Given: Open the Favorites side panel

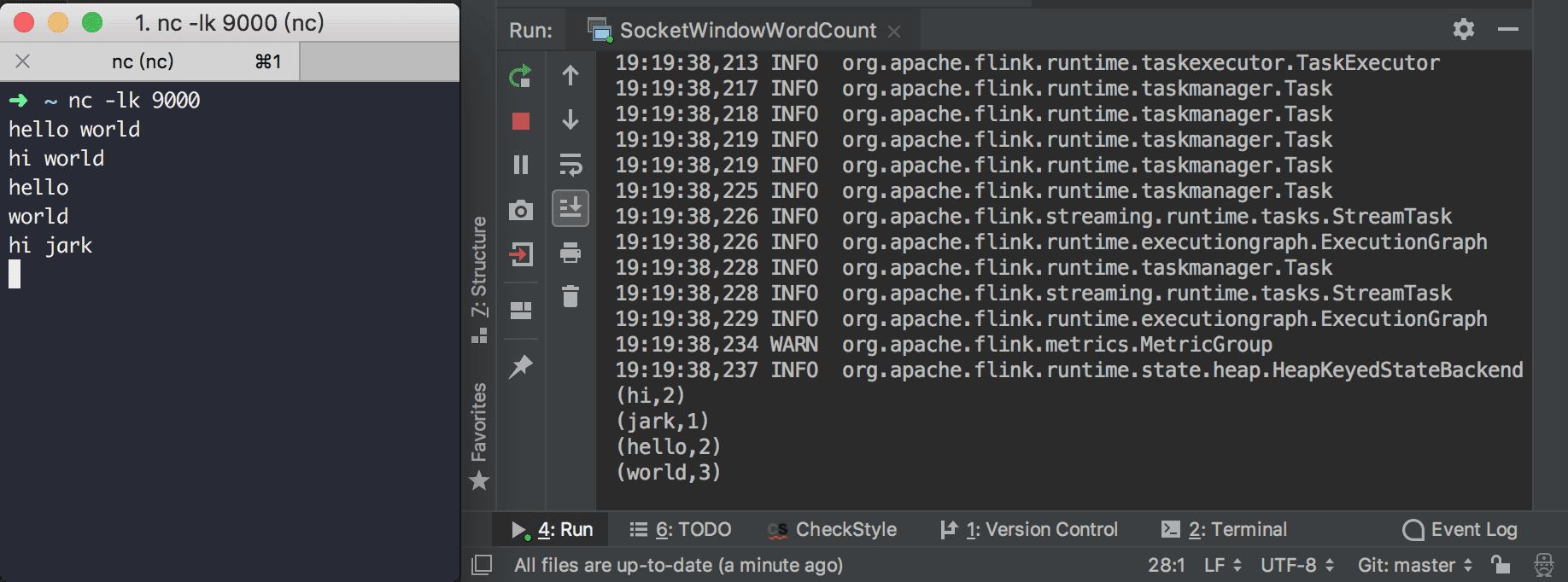Looking at the screenshot, I should [x=479, y=435].
